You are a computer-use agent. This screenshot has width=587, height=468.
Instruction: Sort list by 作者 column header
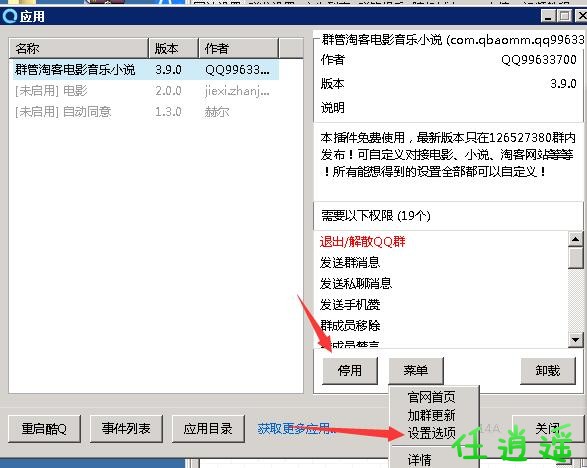click(x=238, y=48)
